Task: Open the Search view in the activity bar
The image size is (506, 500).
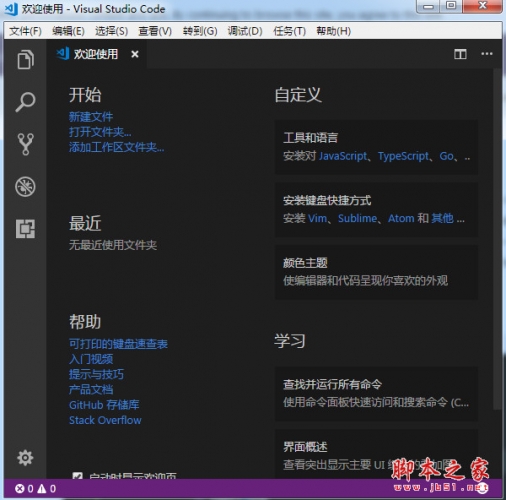Action: [25, 102]
